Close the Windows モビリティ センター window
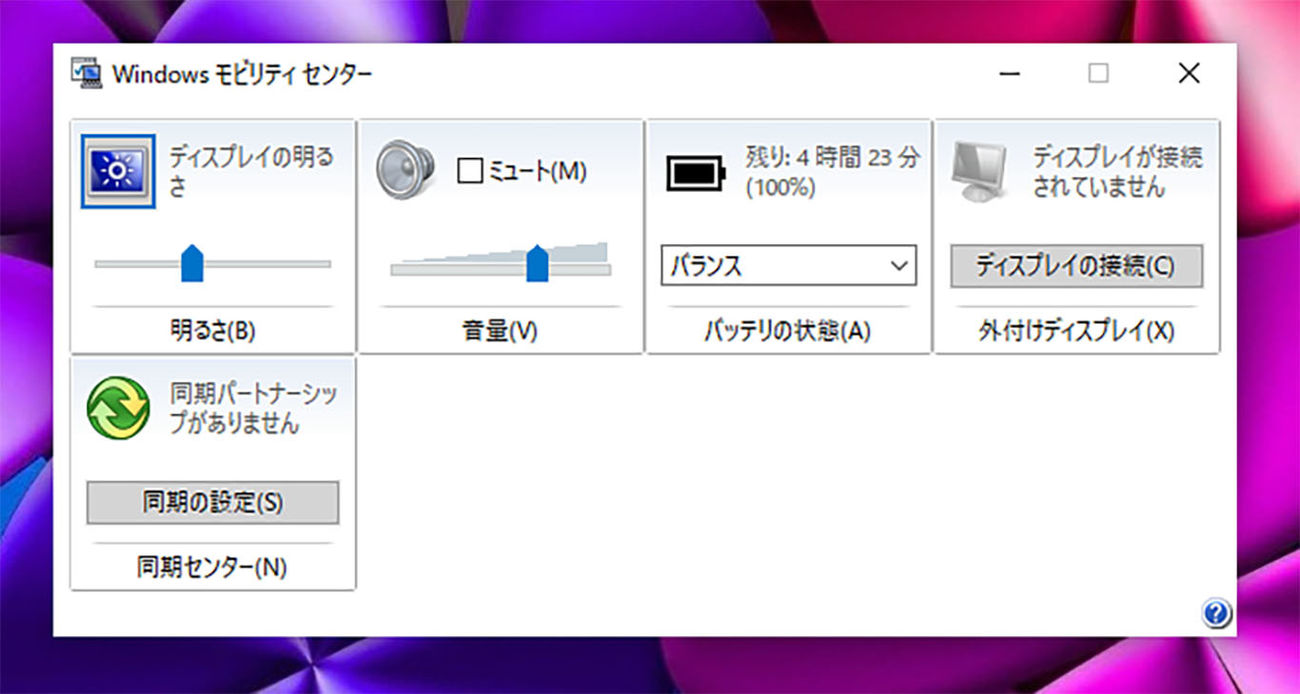 point(1189,73)
